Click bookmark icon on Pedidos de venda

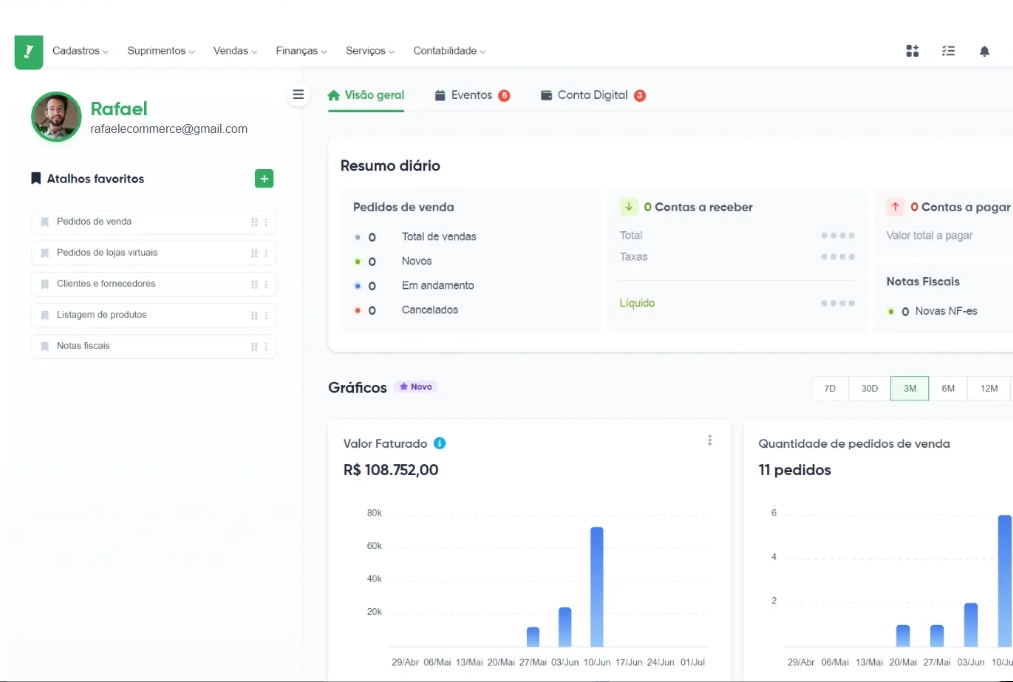pyautogui.click(x=45, y=222)
